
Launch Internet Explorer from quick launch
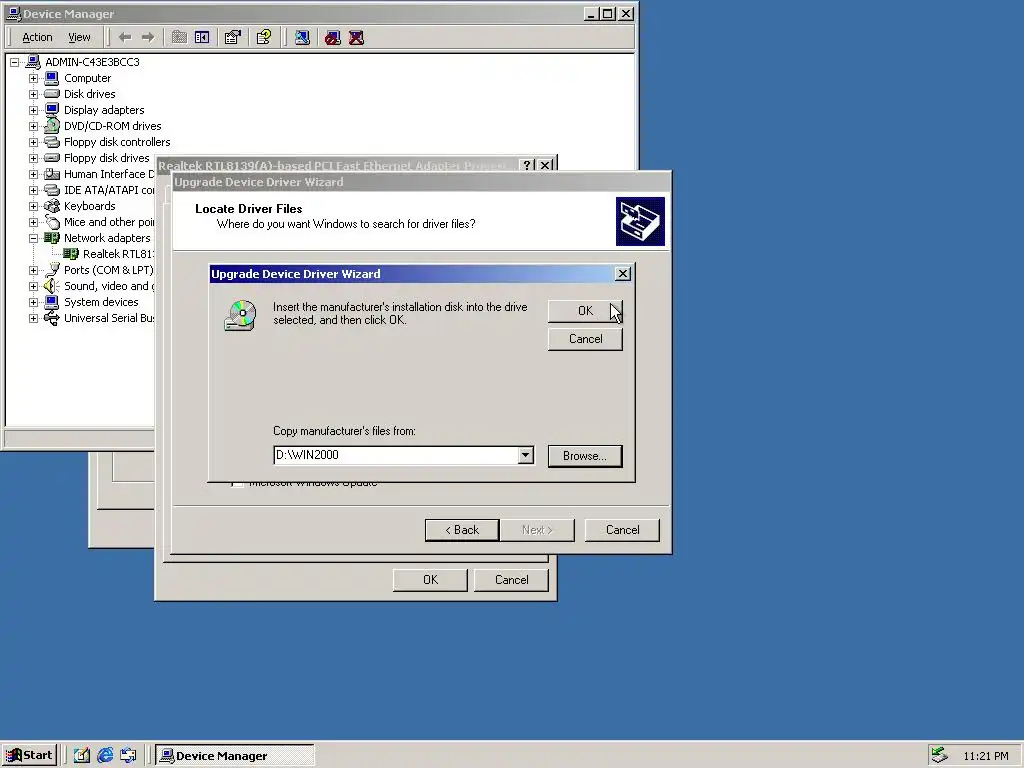pos(104,756)
